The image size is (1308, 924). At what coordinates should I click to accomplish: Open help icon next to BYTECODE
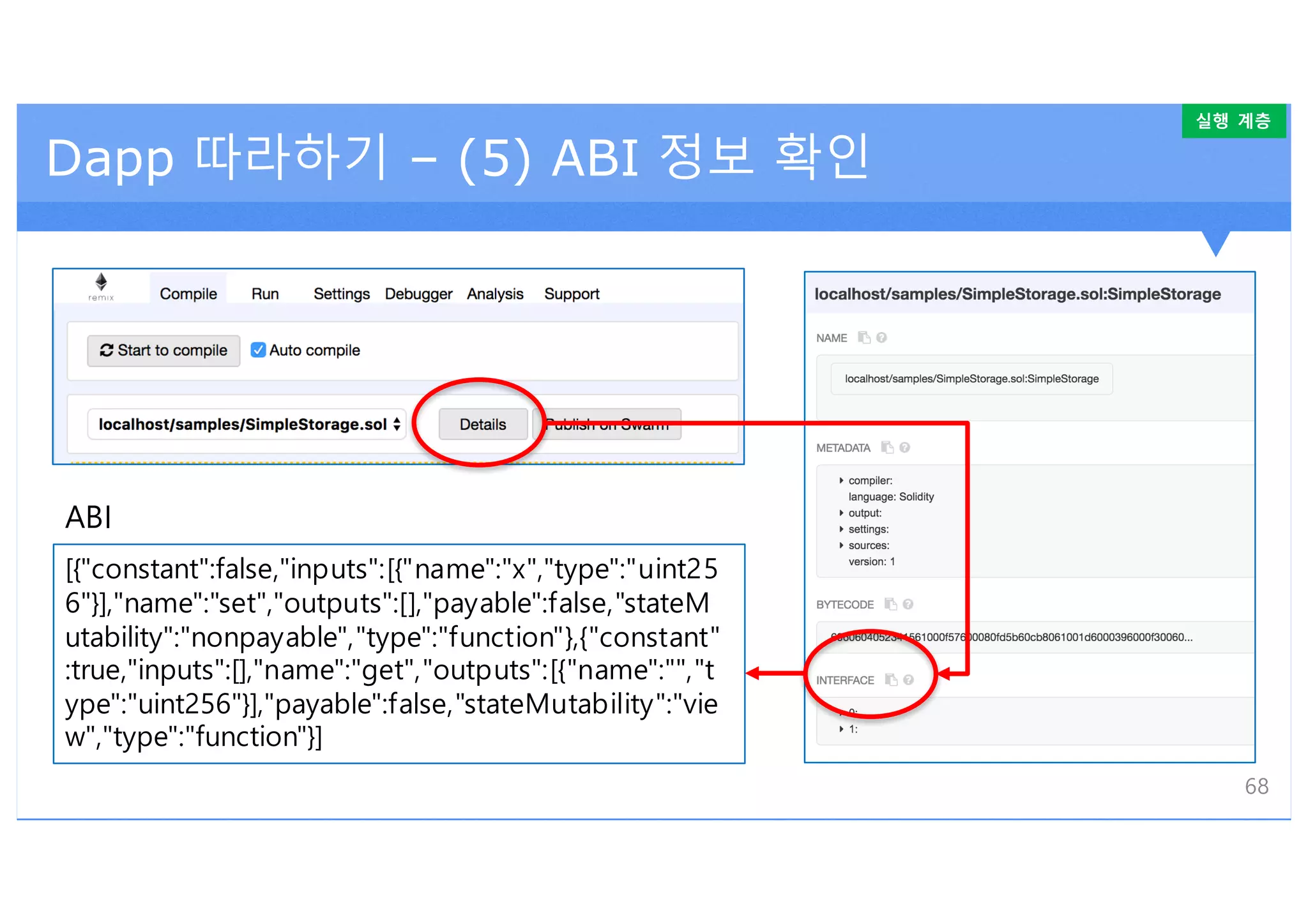(x=908, y=603)
